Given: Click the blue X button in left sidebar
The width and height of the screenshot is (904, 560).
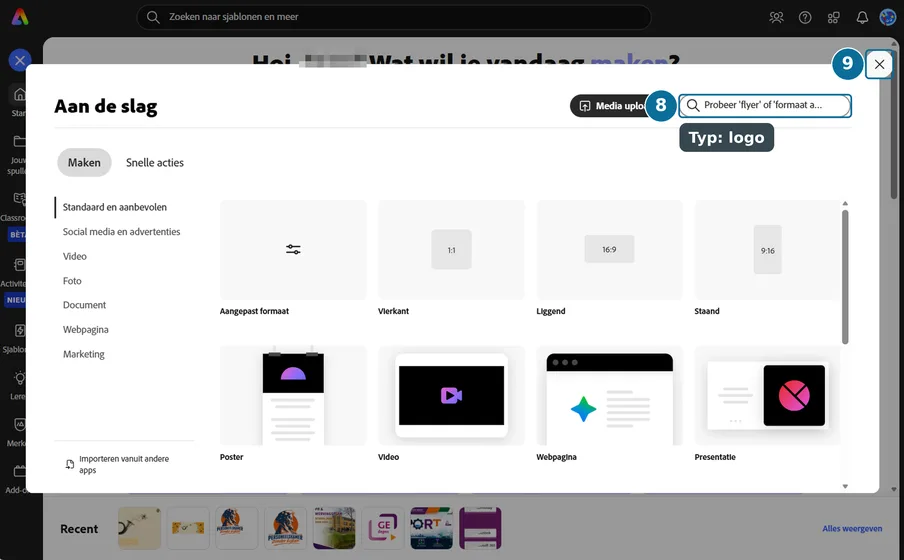Looking at the screenshot, I should pos(20,60).
